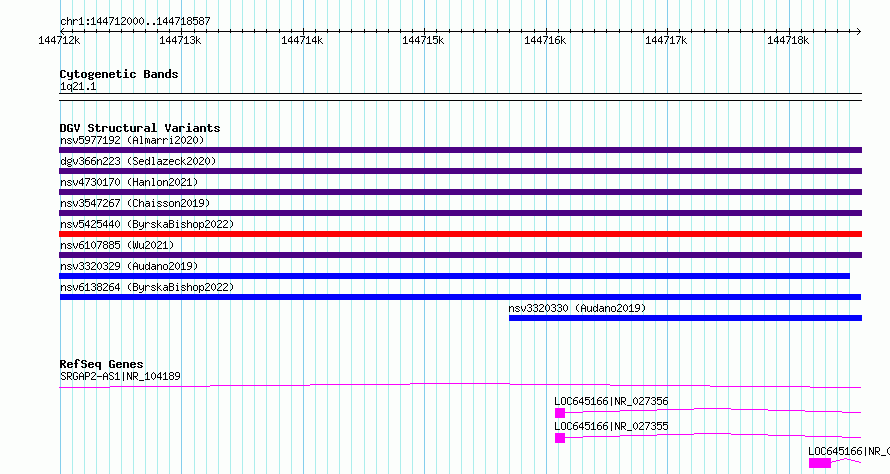Click the nsv3547267 (Chaisson2019) variant bar
Screen dimensions: 890x474
pyautogui.click(x=460, y=213)
